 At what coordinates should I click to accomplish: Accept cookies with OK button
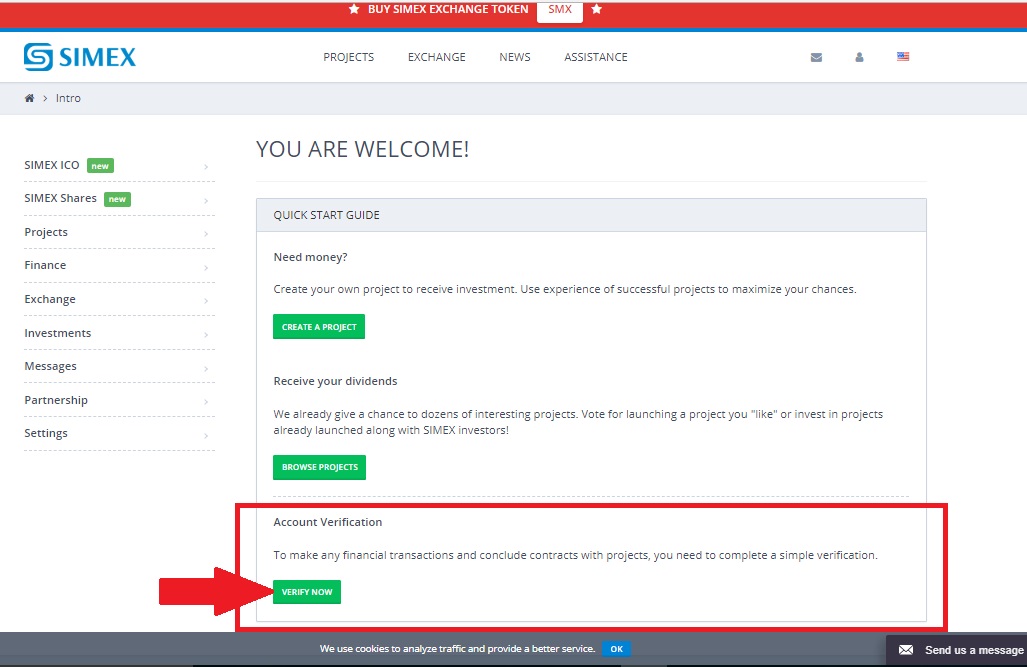(616, 649)
